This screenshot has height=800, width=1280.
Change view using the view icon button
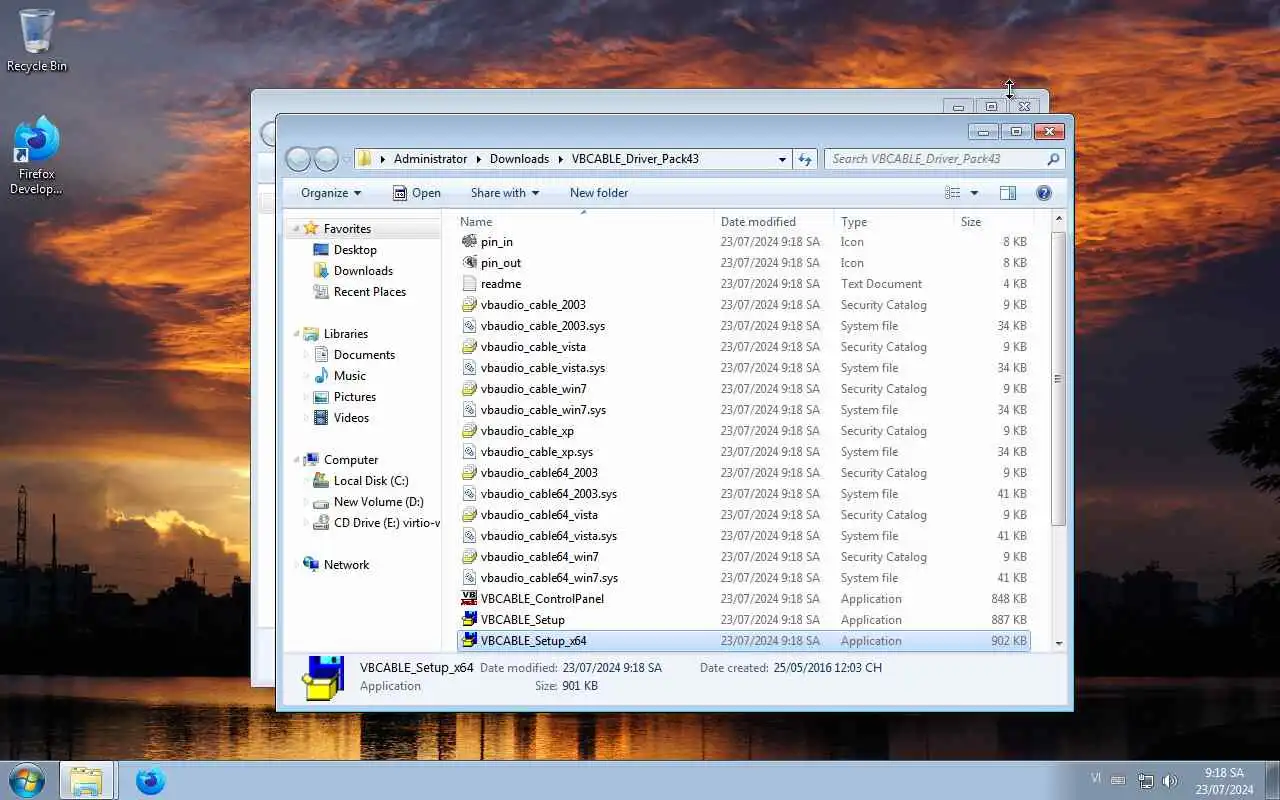click(953, 193)
